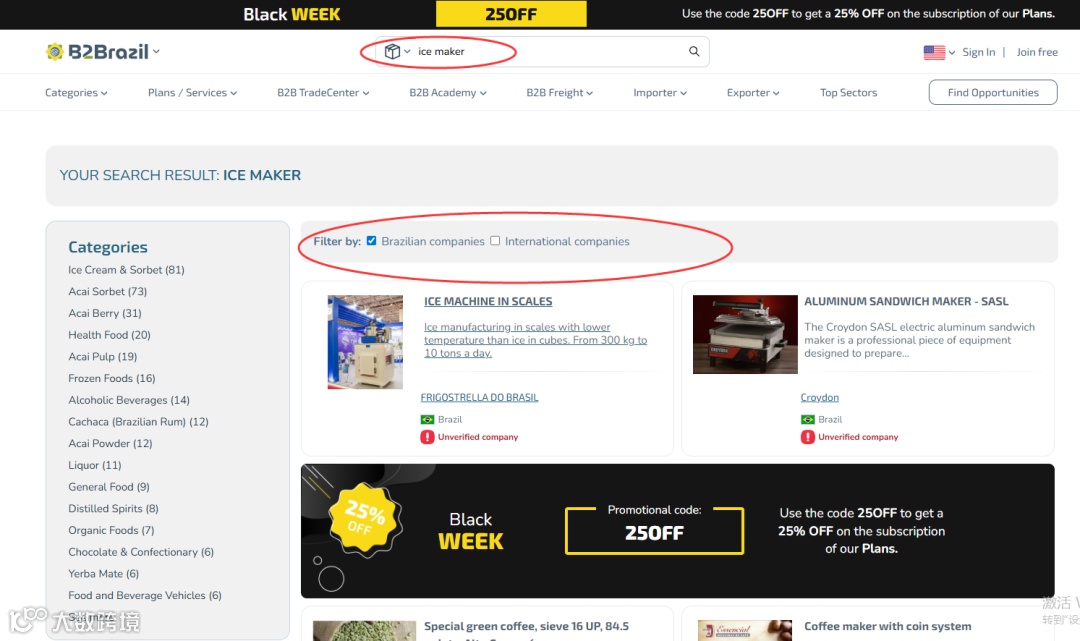
Task: Click the Unverified company text under Croydon
Action: click(x=858, y=437)
